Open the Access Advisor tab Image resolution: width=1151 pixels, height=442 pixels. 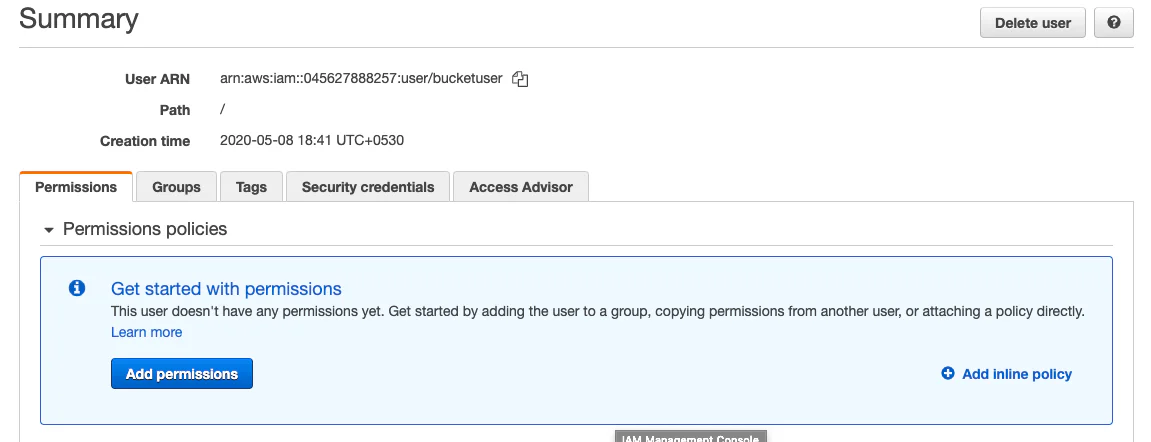tap(521, 186)
